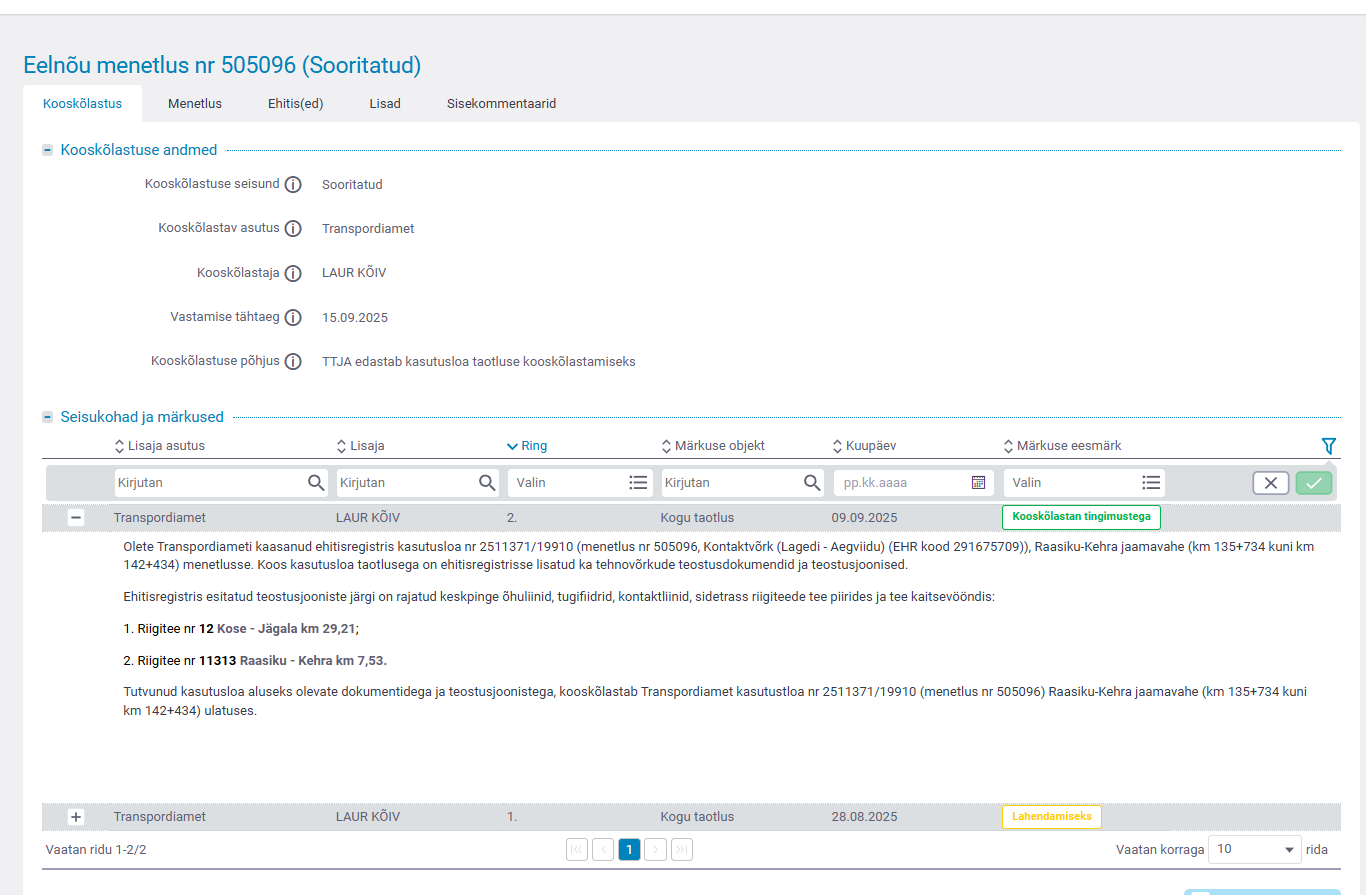
Task: Open calendar picker in Kuupäev filter
Action: [x=978, y=483]
